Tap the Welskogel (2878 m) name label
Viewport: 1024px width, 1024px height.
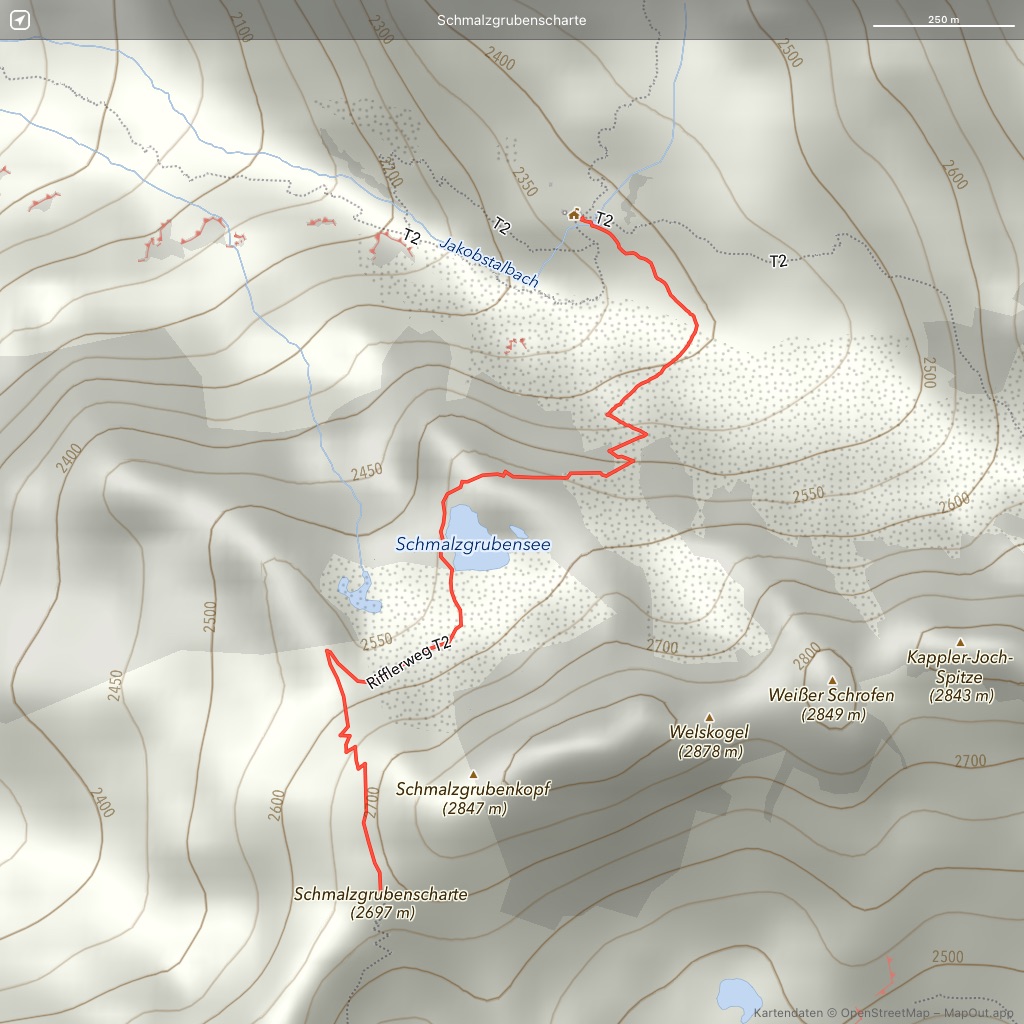point(708,741)
